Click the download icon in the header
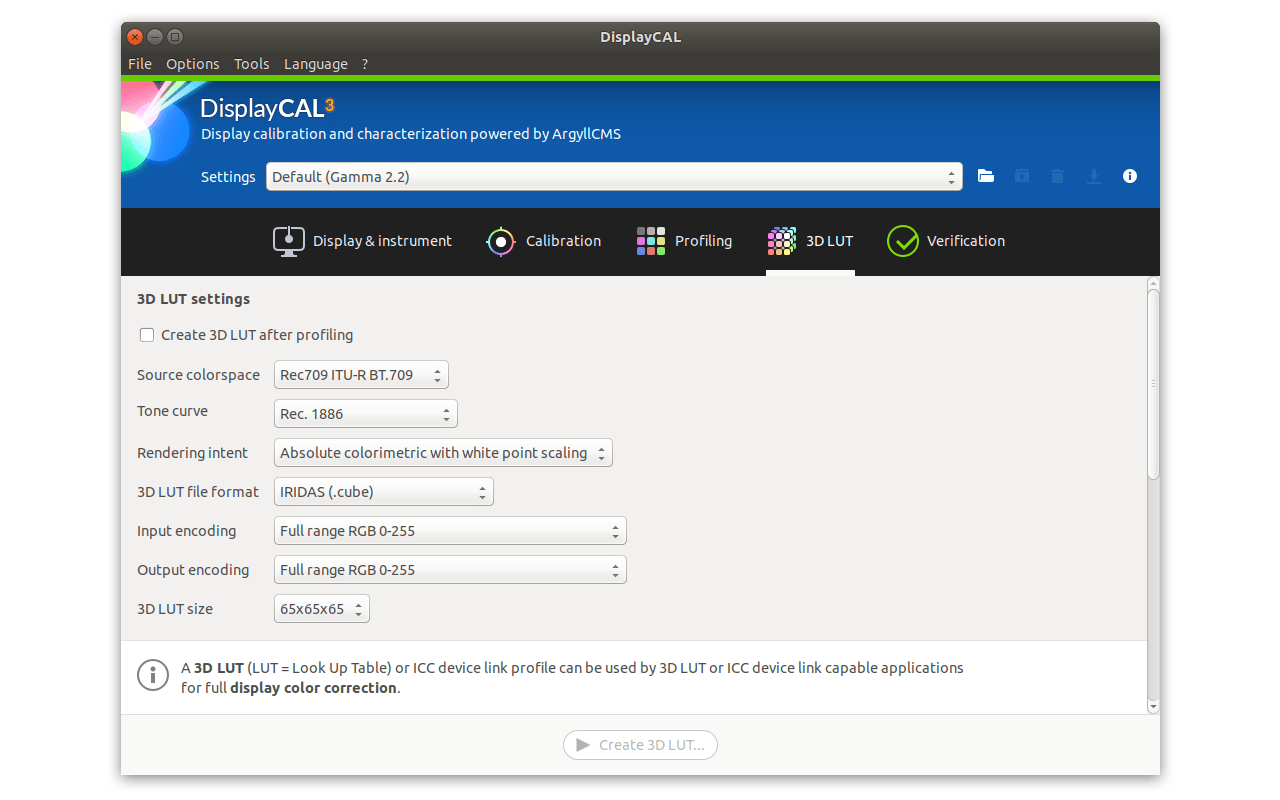The height and width of the screenshot is (800, 1280). click(x=1093, y=175)
